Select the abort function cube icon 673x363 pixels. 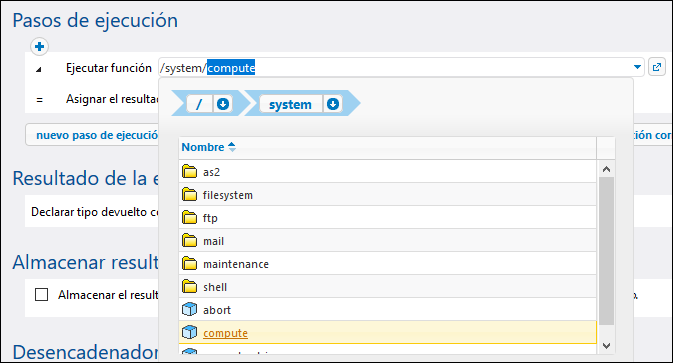[189, 309]
